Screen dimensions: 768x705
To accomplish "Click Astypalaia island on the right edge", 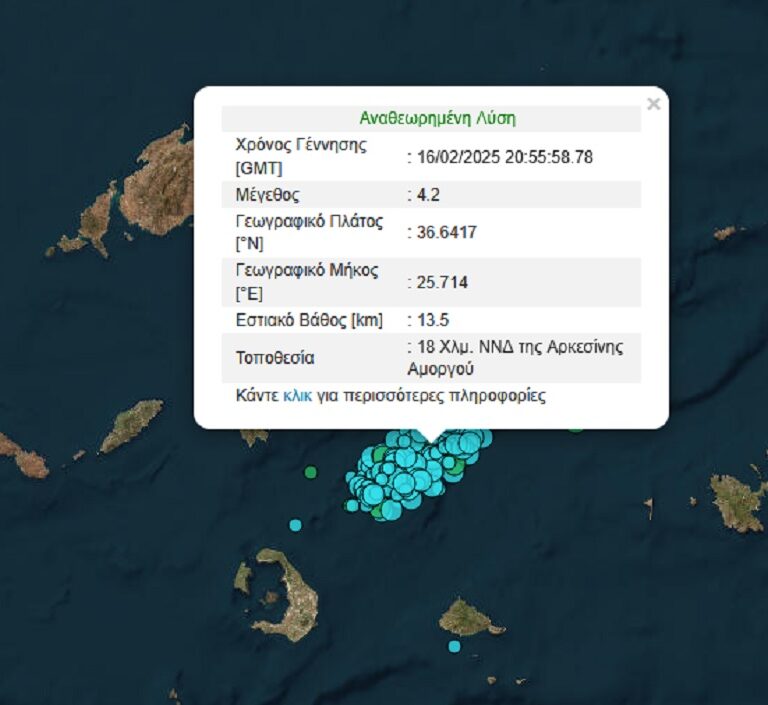I will click(x=737, y=499).
